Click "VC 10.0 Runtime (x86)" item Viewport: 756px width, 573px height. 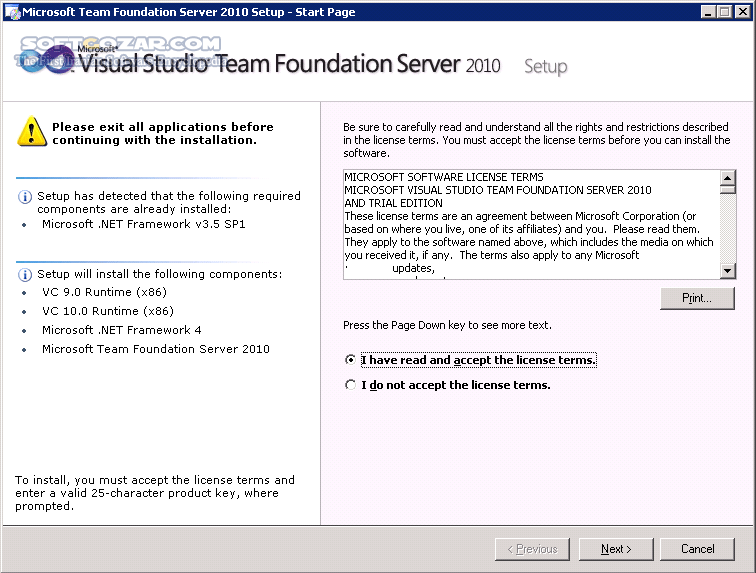pos(108,311)
